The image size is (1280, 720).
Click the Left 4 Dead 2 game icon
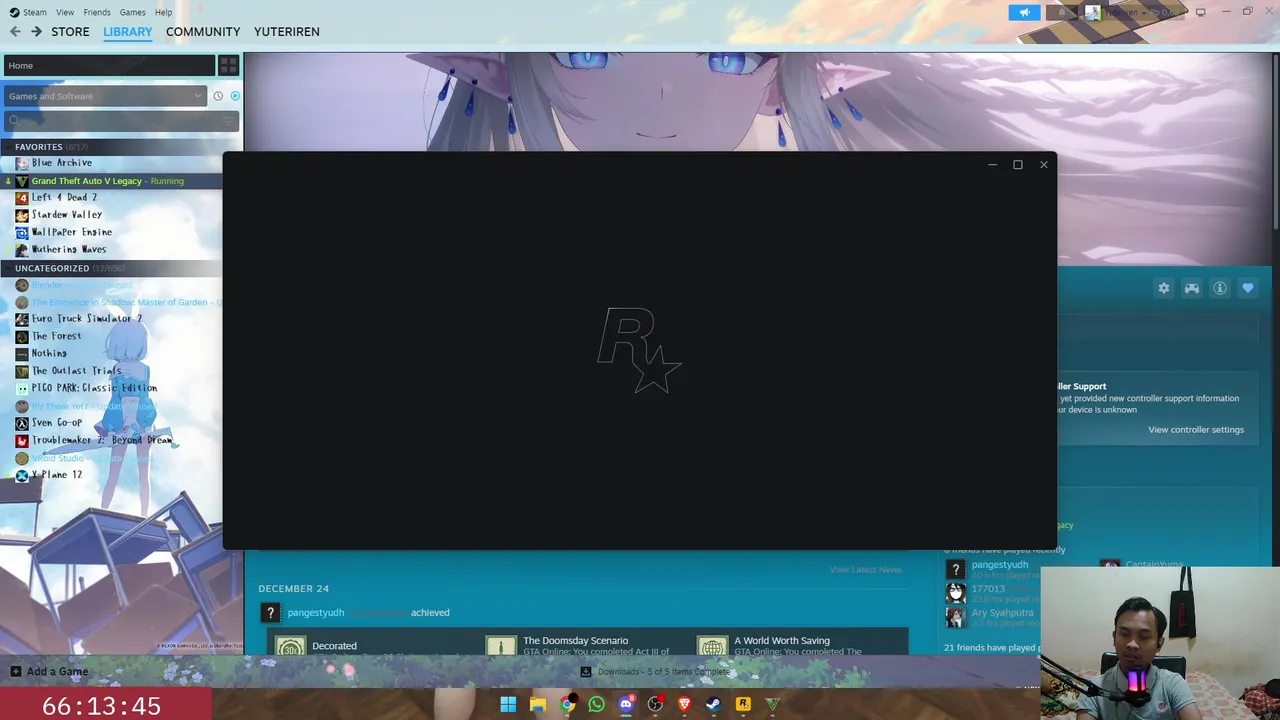(x=22, y=197)
